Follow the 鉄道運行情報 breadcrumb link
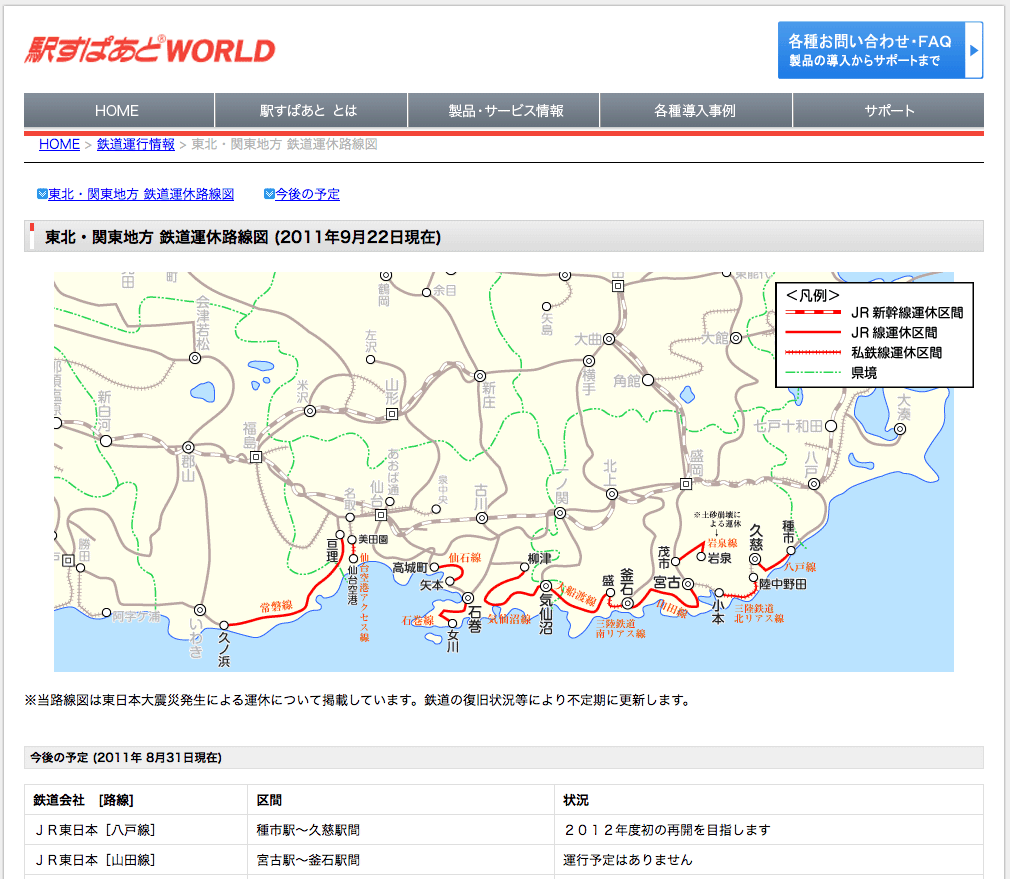Image resolution: width=1010 pixels, height=879 pixels. coord(136,144)
